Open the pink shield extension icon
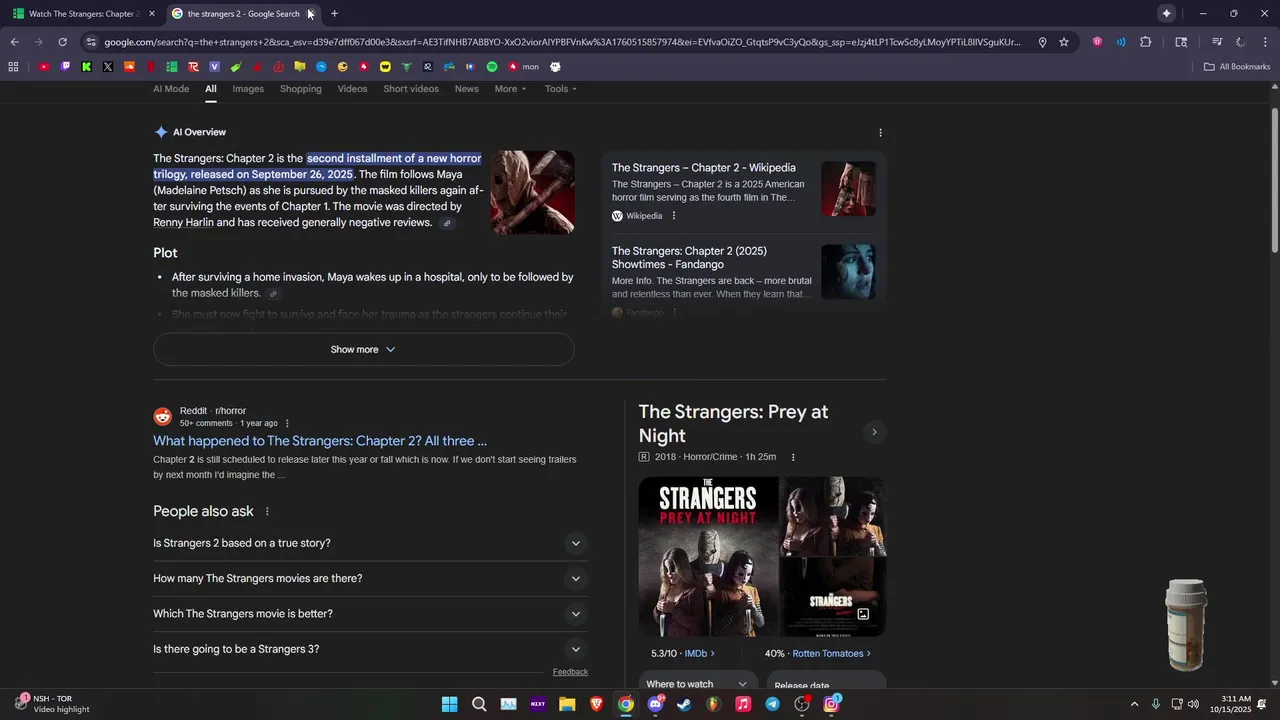 [1097, 42]
